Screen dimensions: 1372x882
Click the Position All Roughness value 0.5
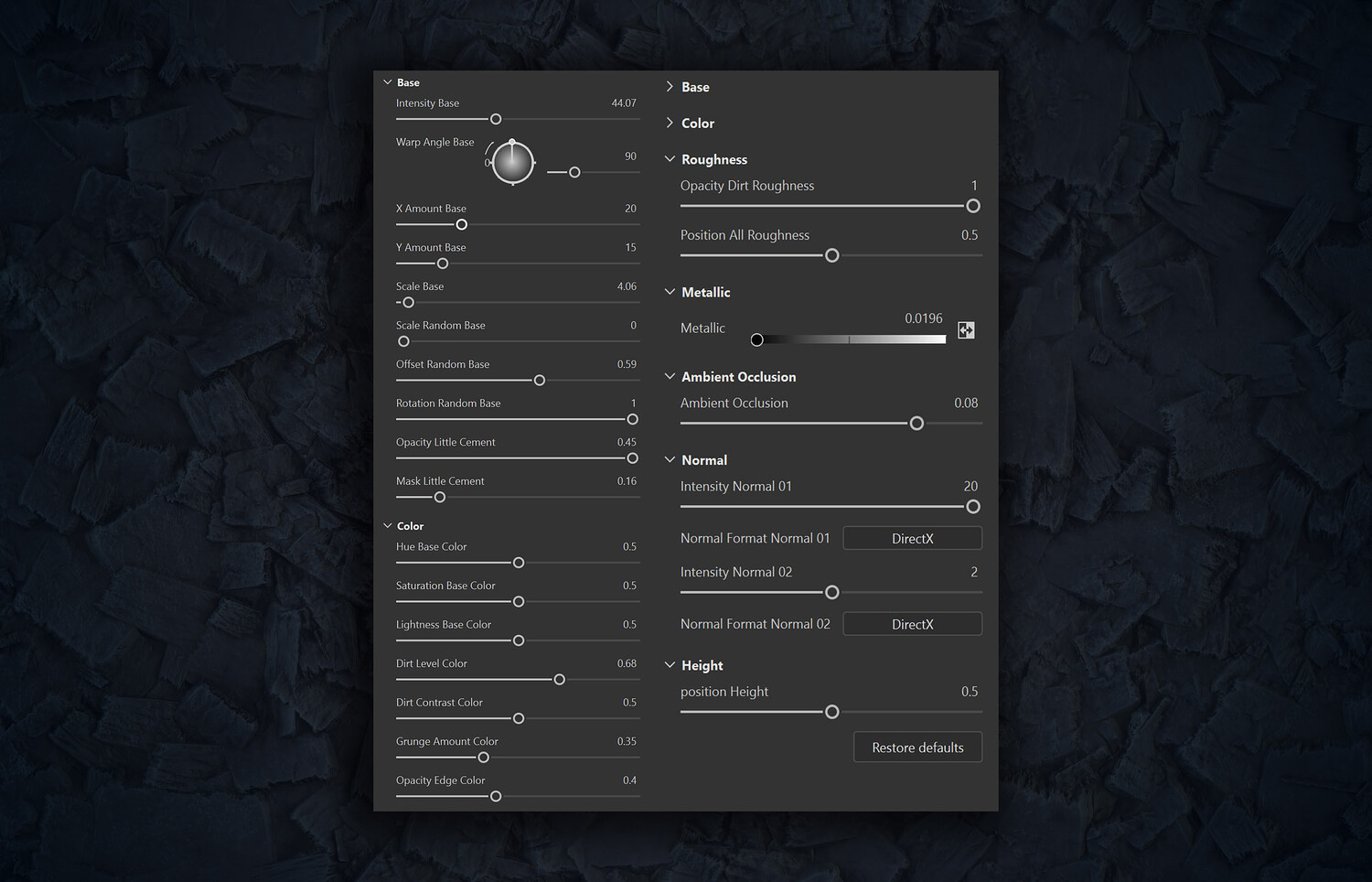970,235
